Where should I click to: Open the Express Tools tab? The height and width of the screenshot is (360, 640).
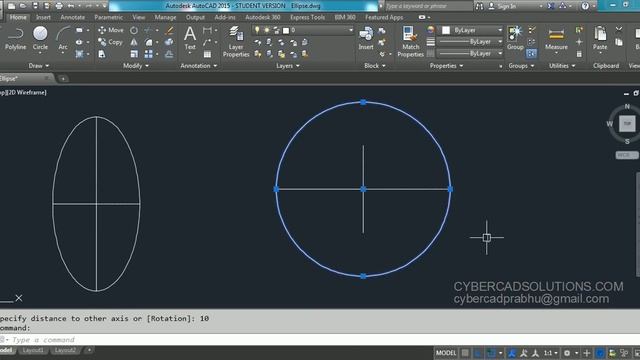[307, 17]
